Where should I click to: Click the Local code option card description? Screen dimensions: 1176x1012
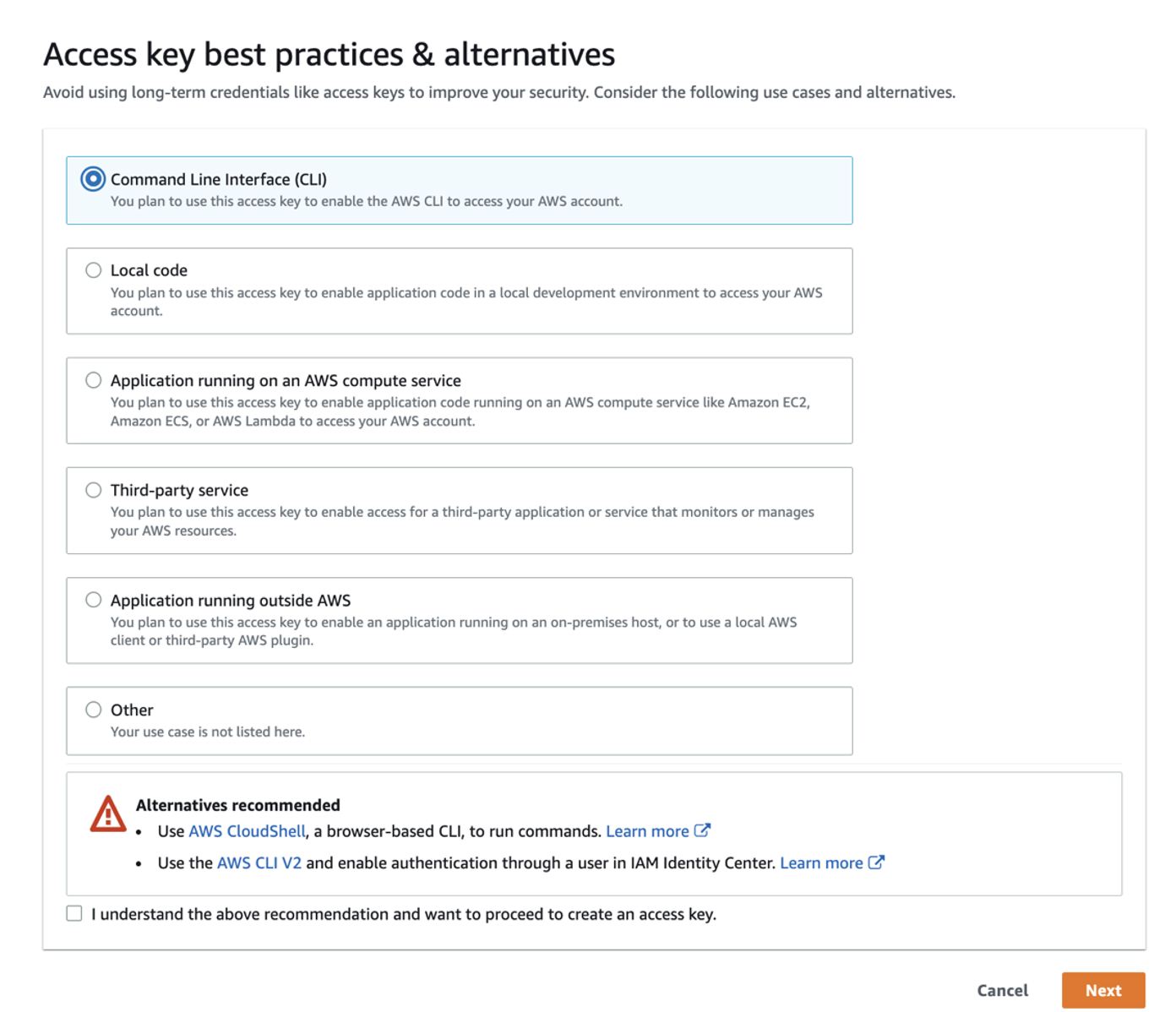pos(466,302)
